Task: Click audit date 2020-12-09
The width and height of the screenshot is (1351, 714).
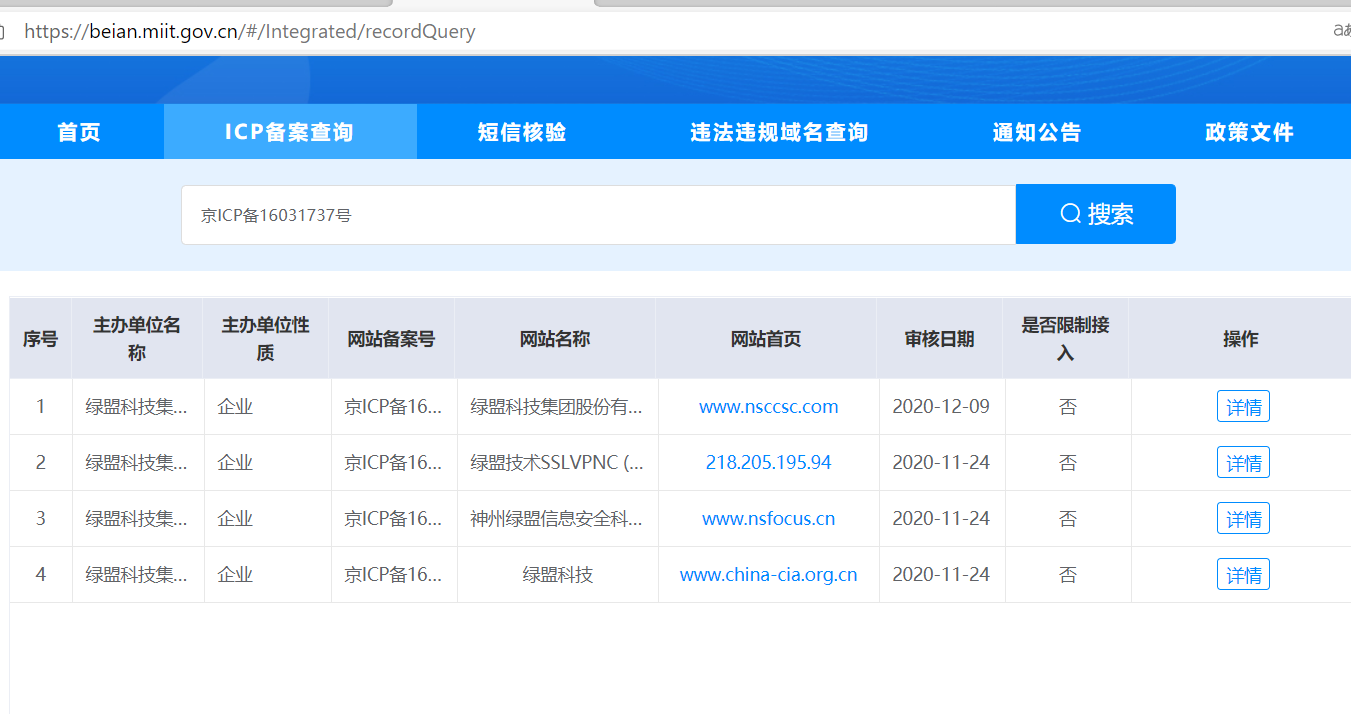Action: click(941, 407)
